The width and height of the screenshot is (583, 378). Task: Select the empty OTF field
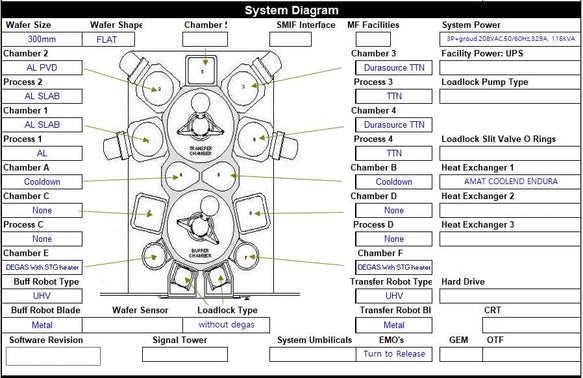(x=532, y=354)
